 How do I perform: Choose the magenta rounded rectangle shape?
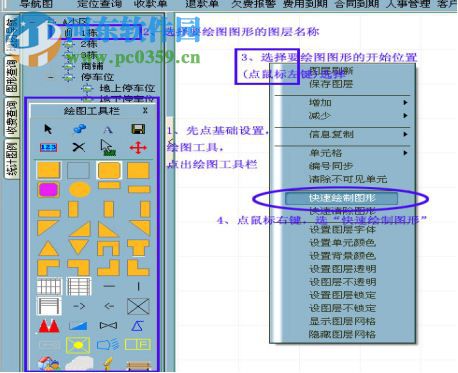coord(49,190)
